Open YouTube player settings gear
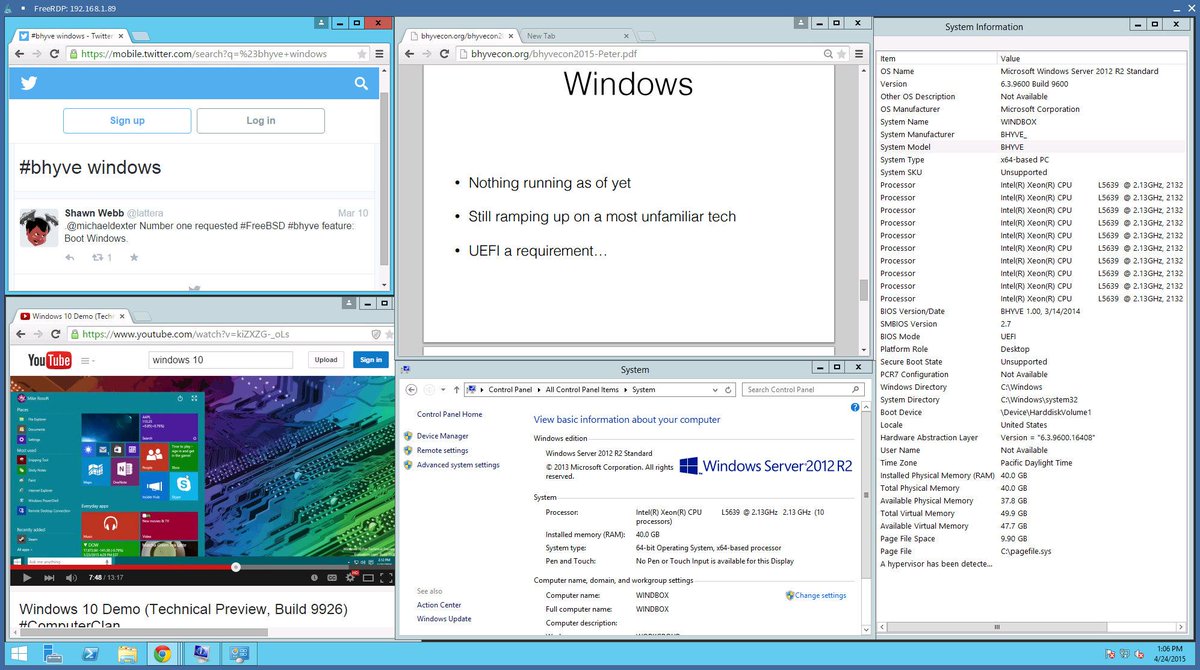Image resolution: width=1200 pixels, height=670 pixels. pos(351,578)
